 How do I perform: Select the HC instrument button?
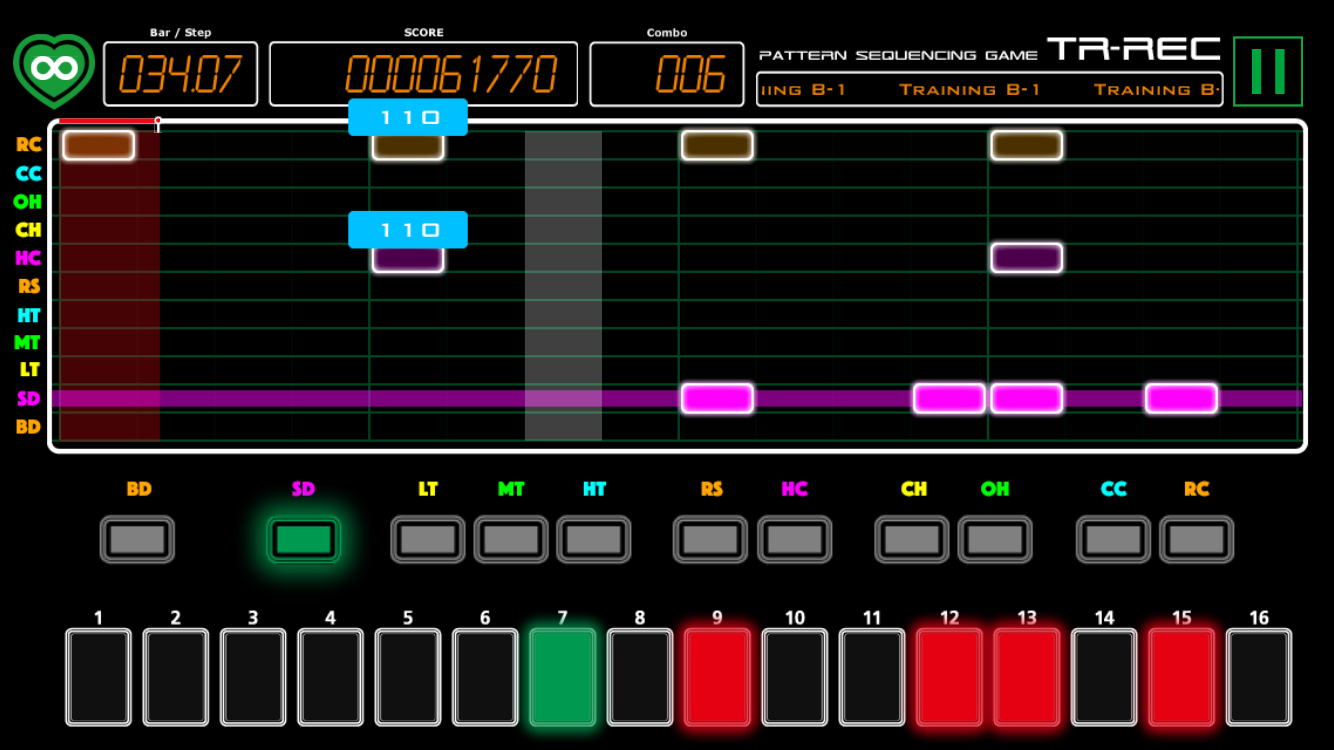(794, 539)
